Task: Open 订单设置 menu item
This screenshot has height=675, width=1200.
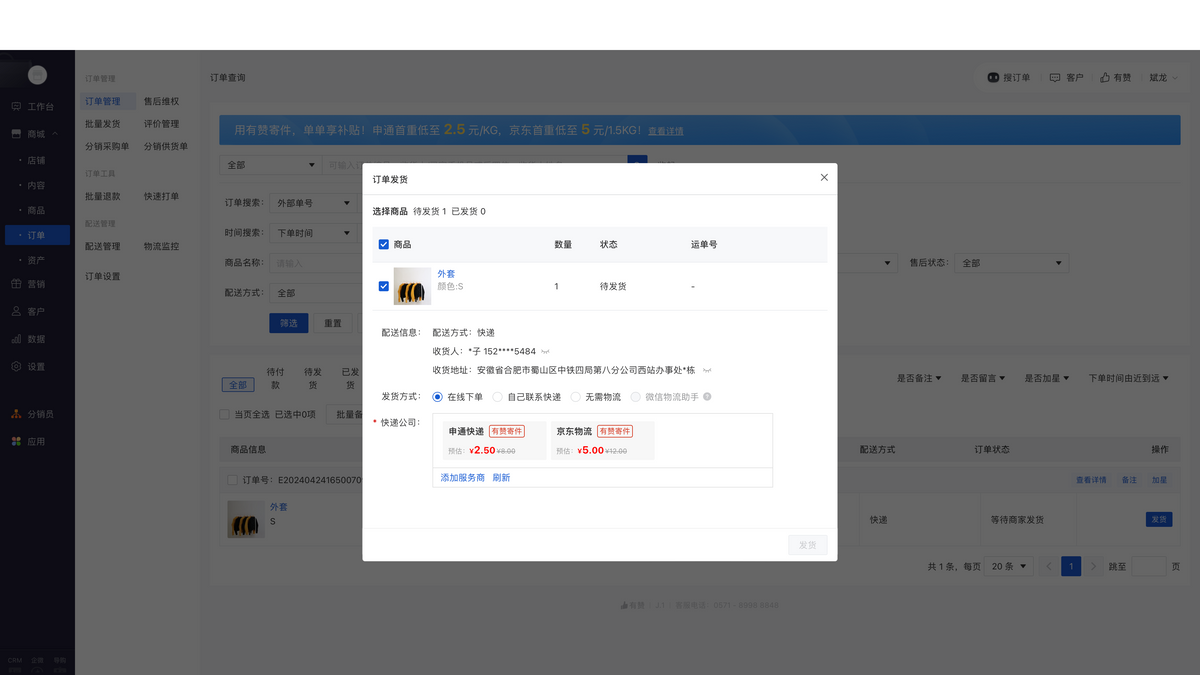Action: (x=102, y=276)
